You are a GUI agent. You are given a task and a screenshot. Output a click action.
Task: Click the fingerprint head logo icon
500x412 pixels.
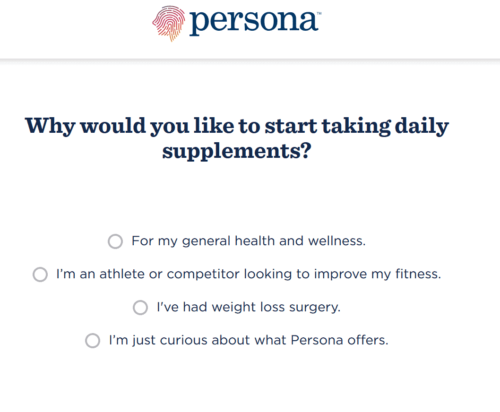coord(169,23)
